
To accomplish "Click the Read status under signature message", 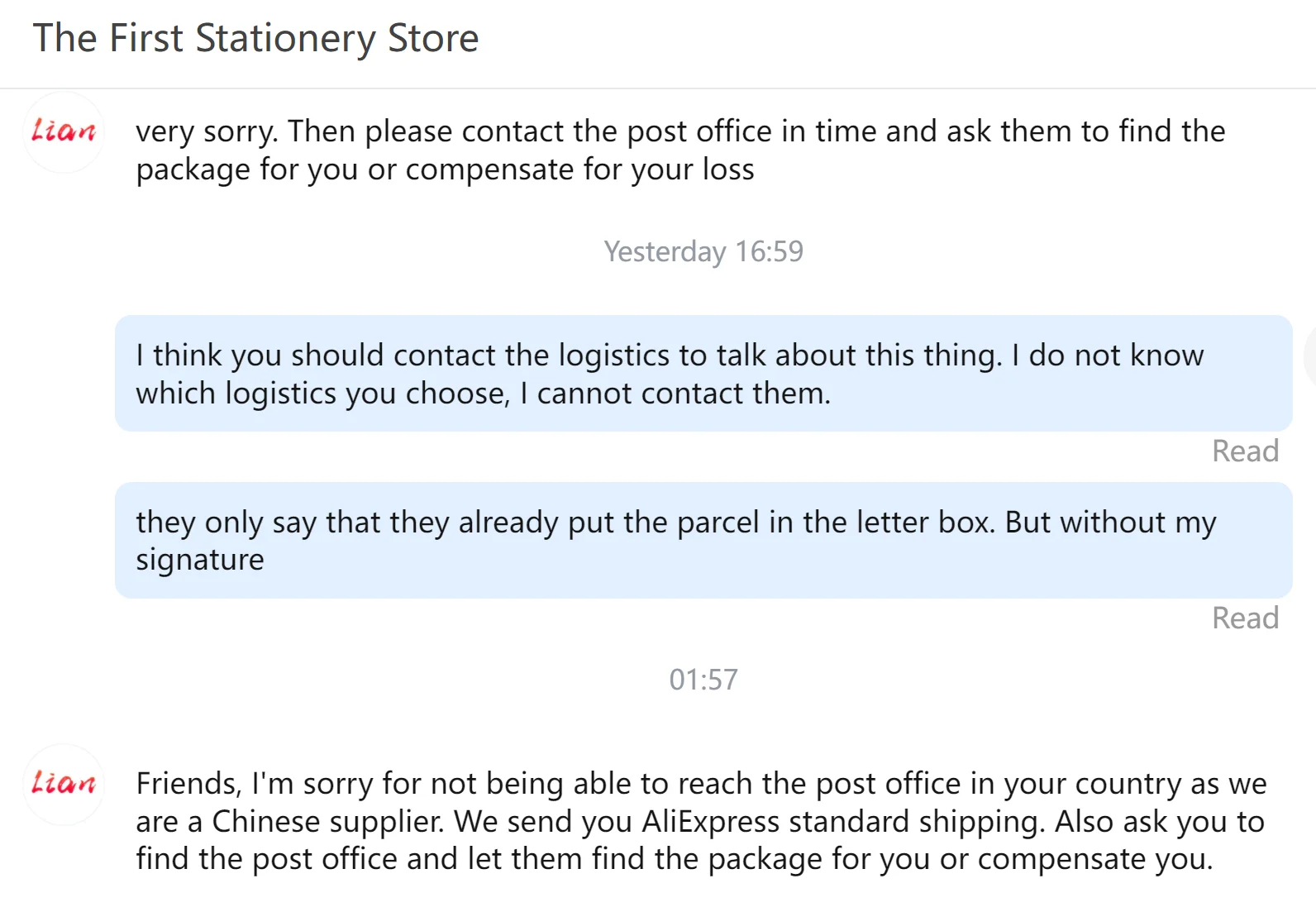I will click(1244, 618).
